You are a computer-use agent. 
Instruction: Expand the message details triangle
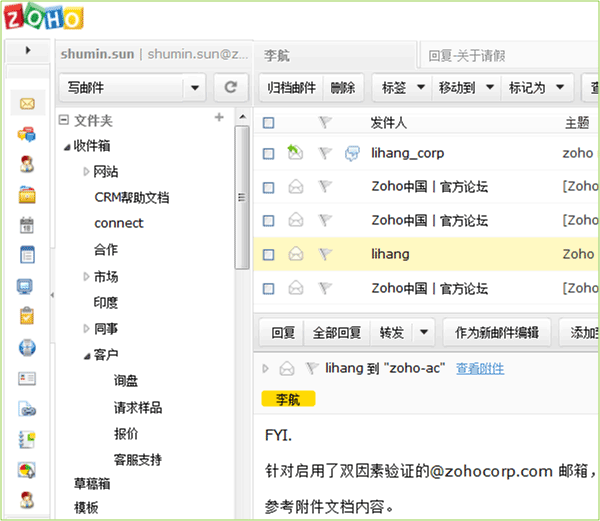click(265, 368)
